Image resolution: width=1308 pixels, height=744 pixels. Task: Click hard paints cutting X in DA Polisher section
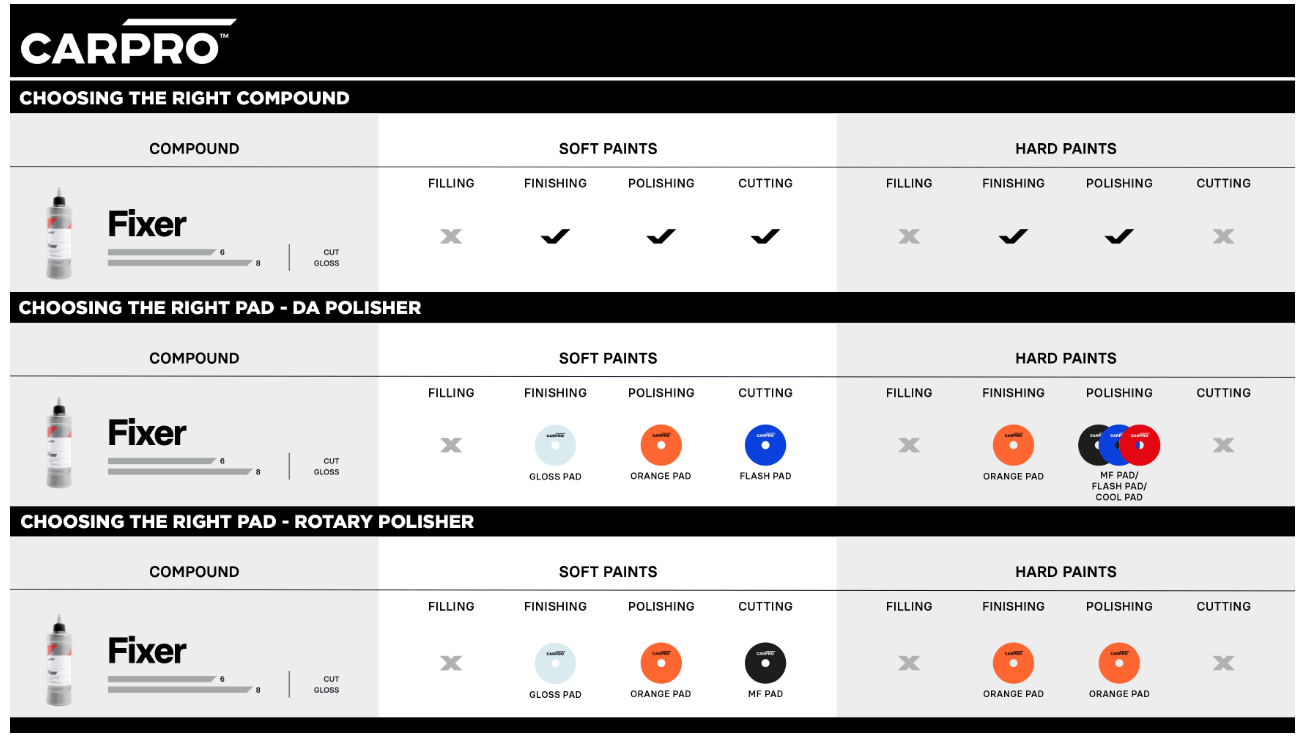(1223, 446)
